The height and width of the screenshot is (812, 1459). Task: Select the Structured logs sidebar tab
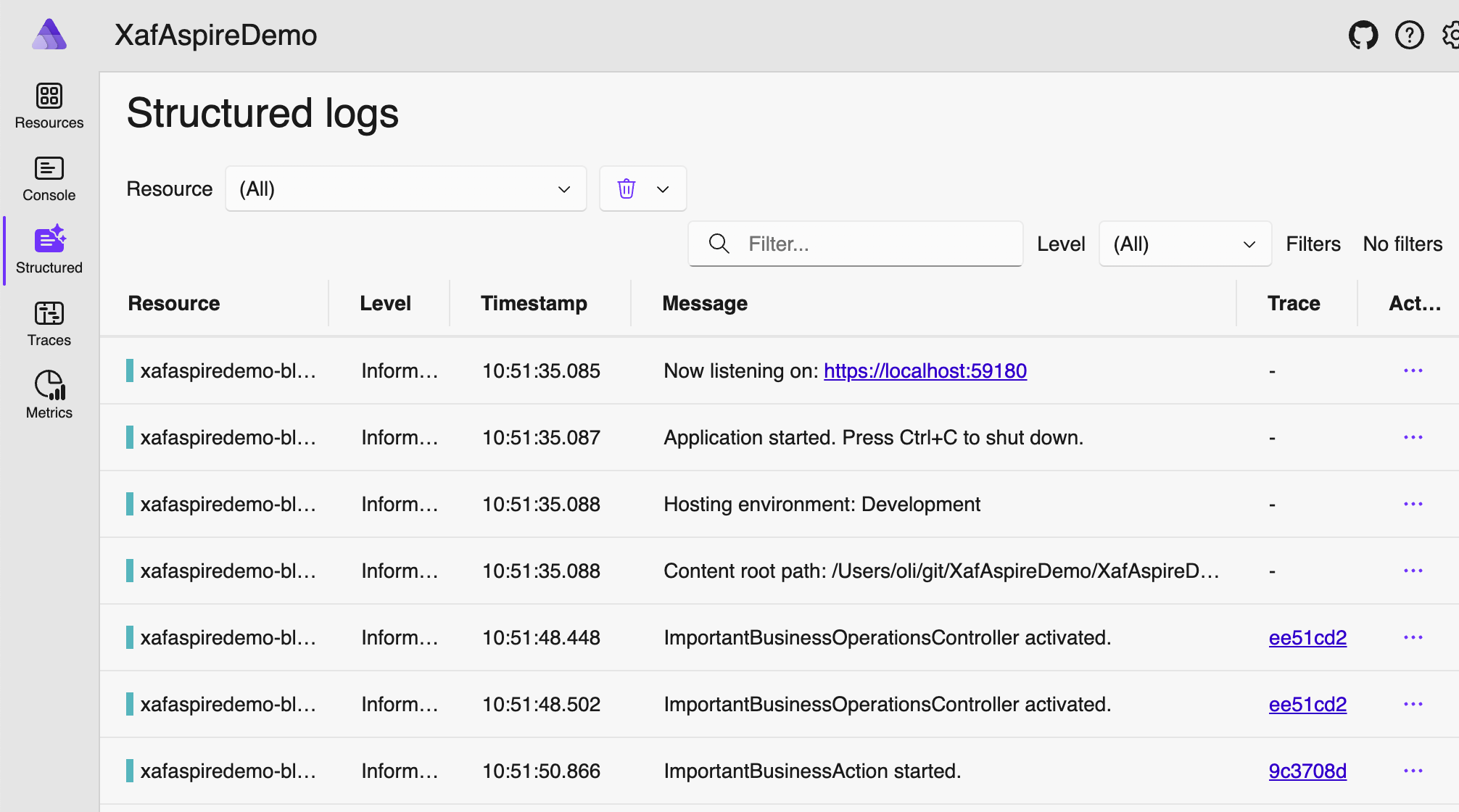pos(49,251)
